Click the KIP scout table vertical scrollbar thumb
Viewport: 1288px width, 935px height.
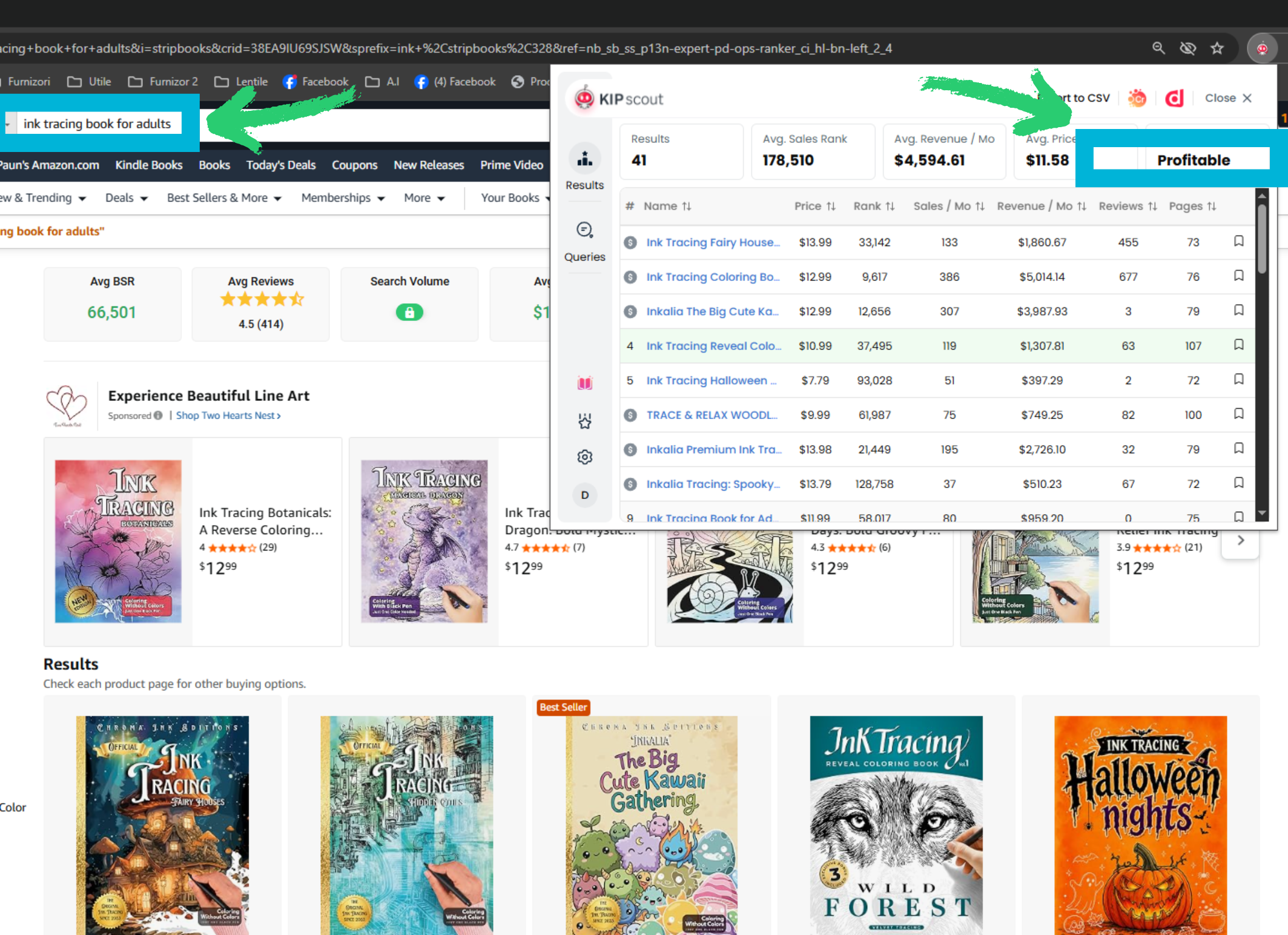pos(1262,239)
